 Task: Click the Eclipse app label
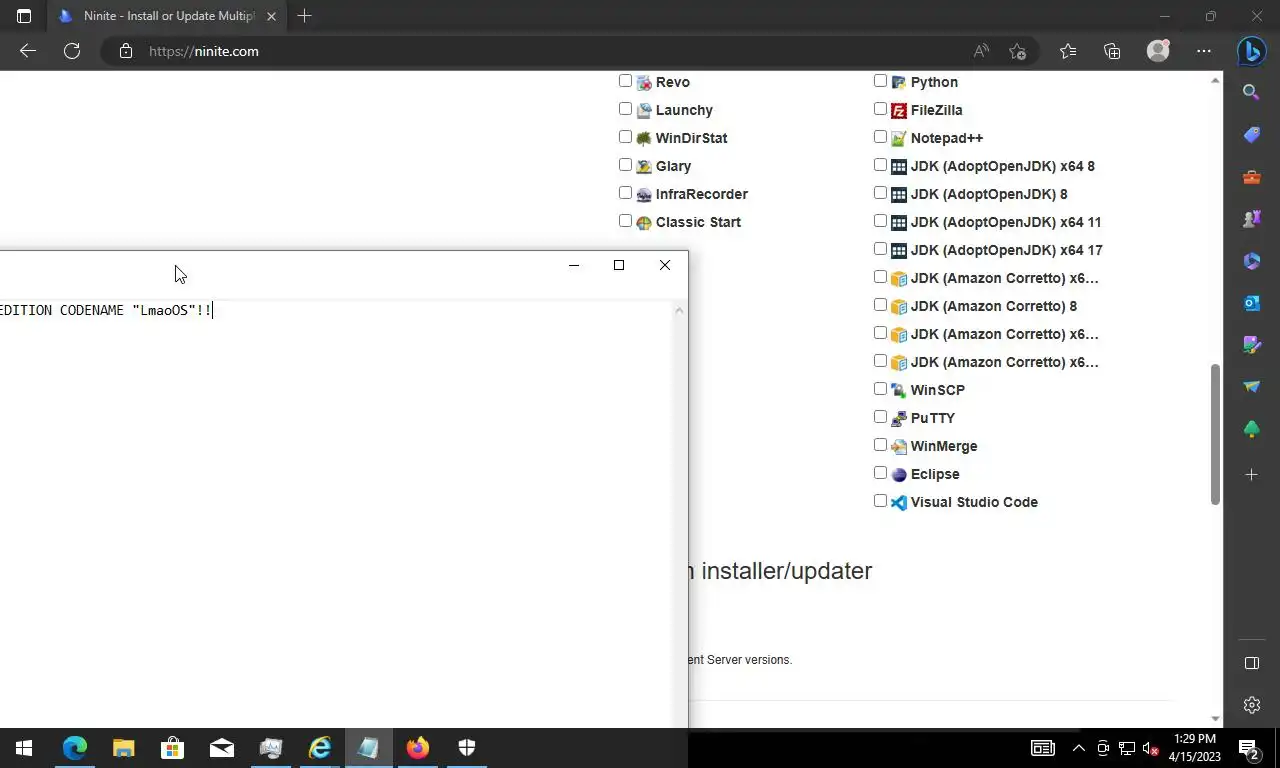tap(935, 474)
